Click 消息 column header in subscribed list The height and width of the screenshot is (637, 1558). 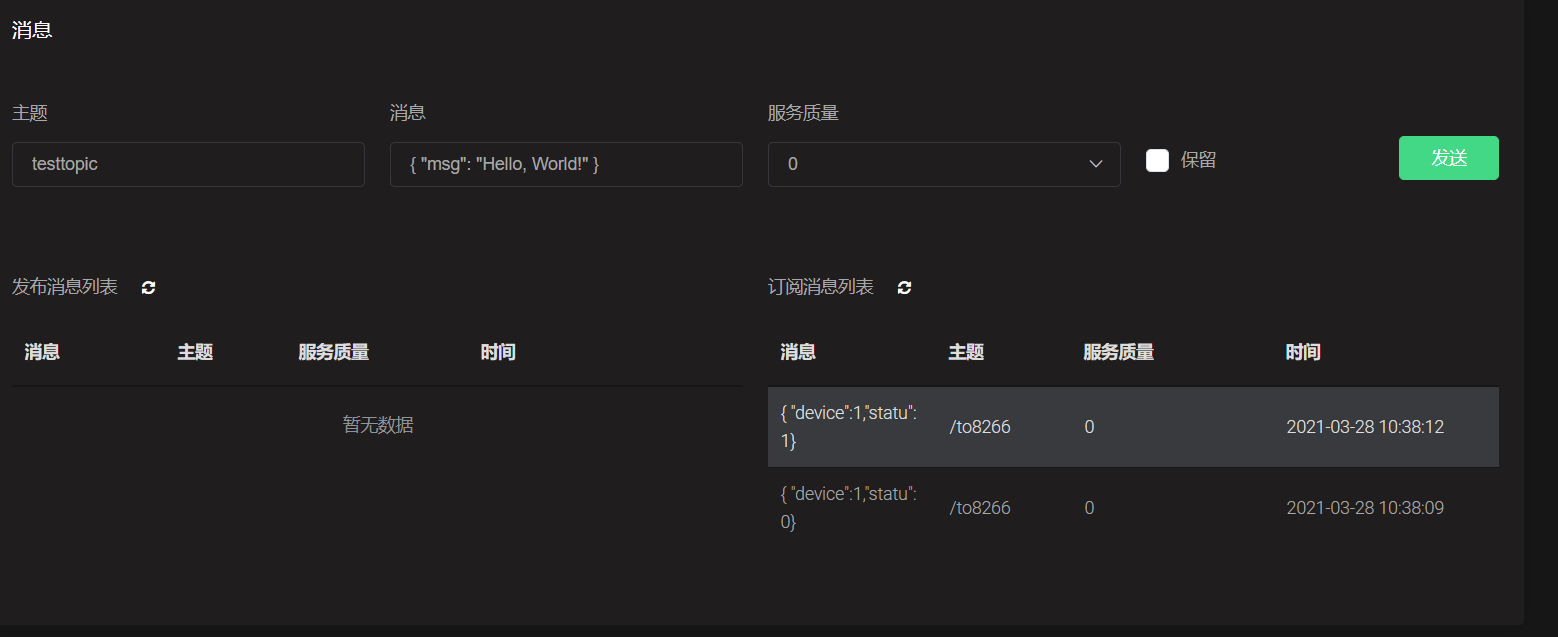pos(798,352)
